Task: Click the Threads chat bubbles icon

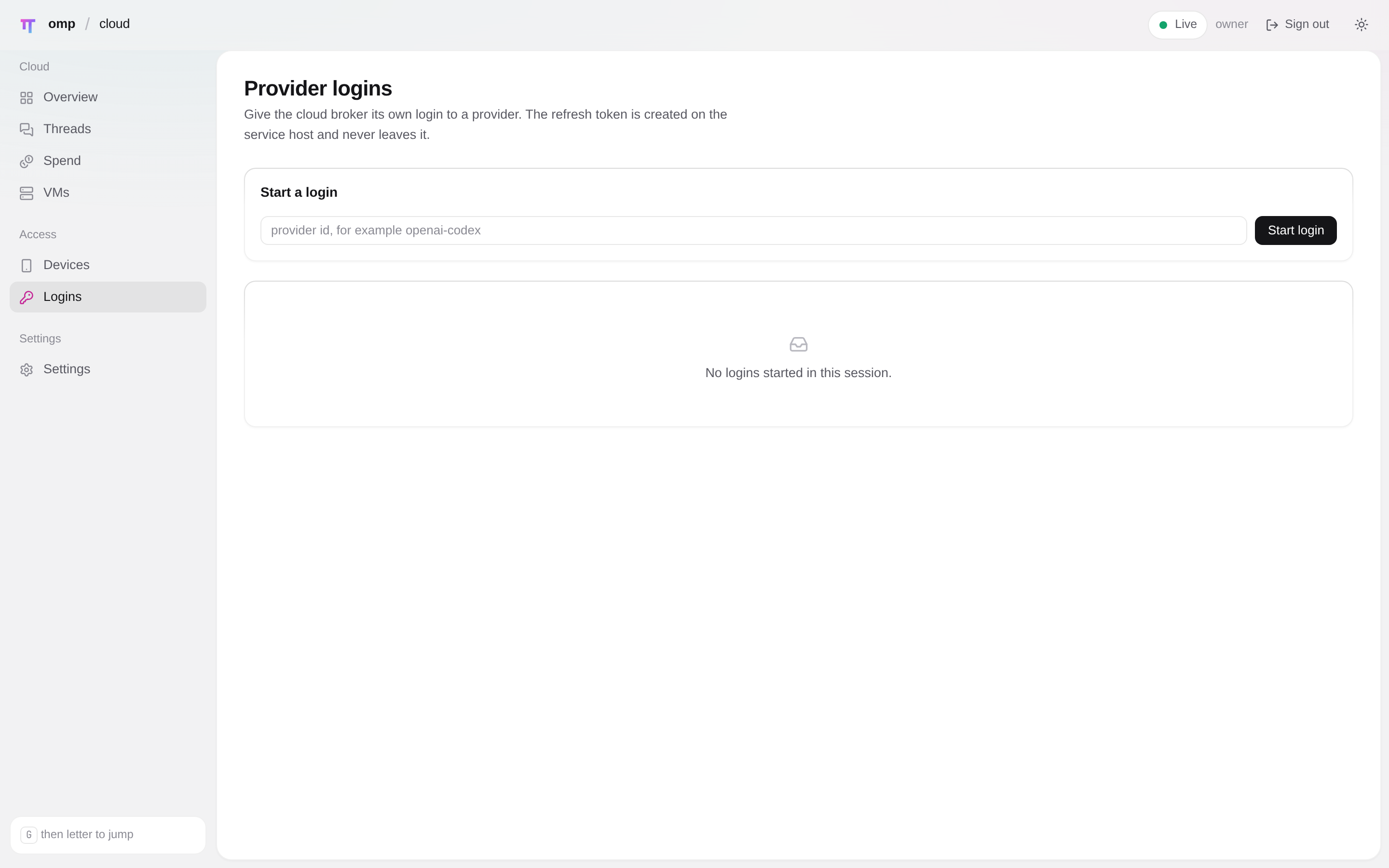Action: click(x=27, y=130)
